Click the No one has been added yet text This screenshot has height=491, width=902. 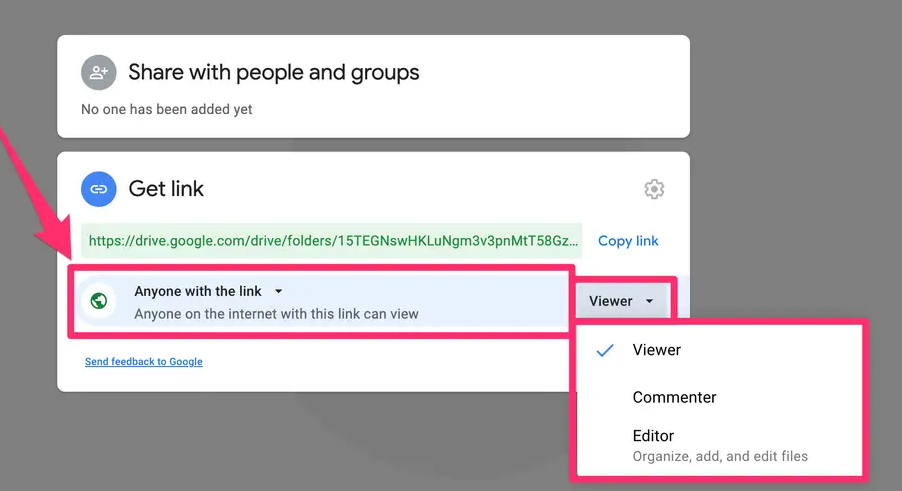[167, 109]
